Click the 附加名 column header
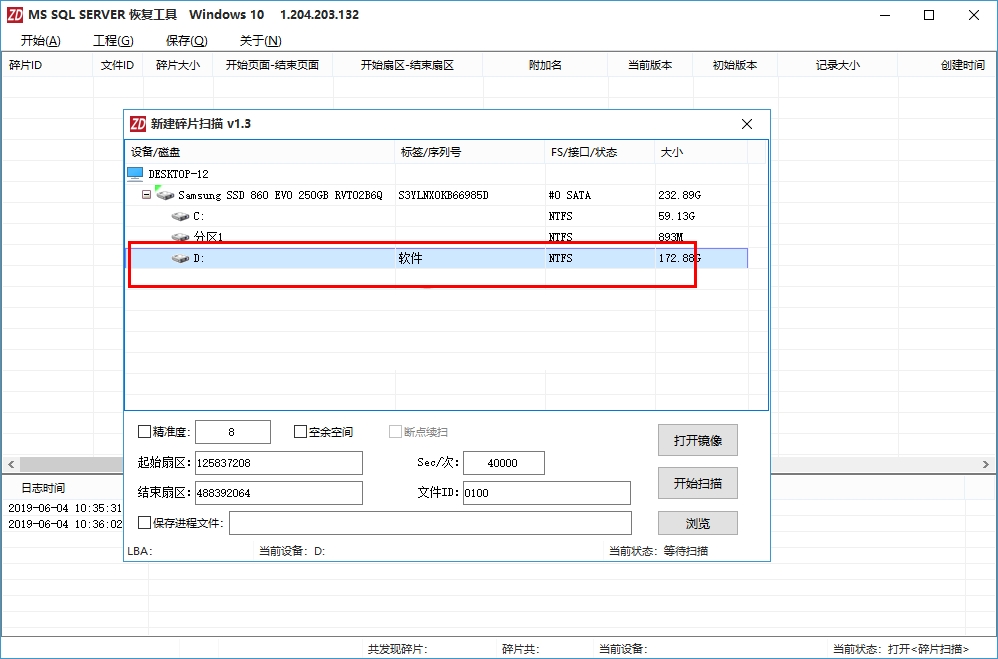Viewport: 998px width, 659px height. pyautogui.click(x=545, y=65)
